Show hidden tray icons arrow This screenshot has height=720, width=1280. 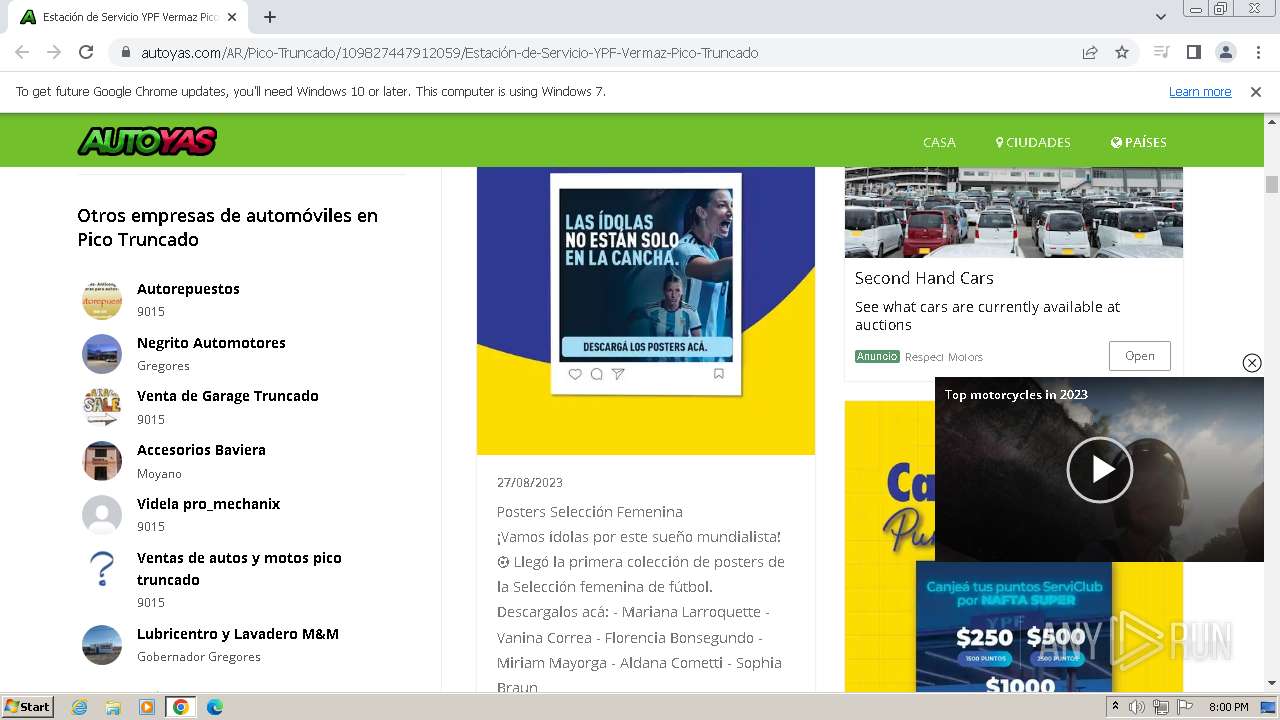(x=1116, y=707)
